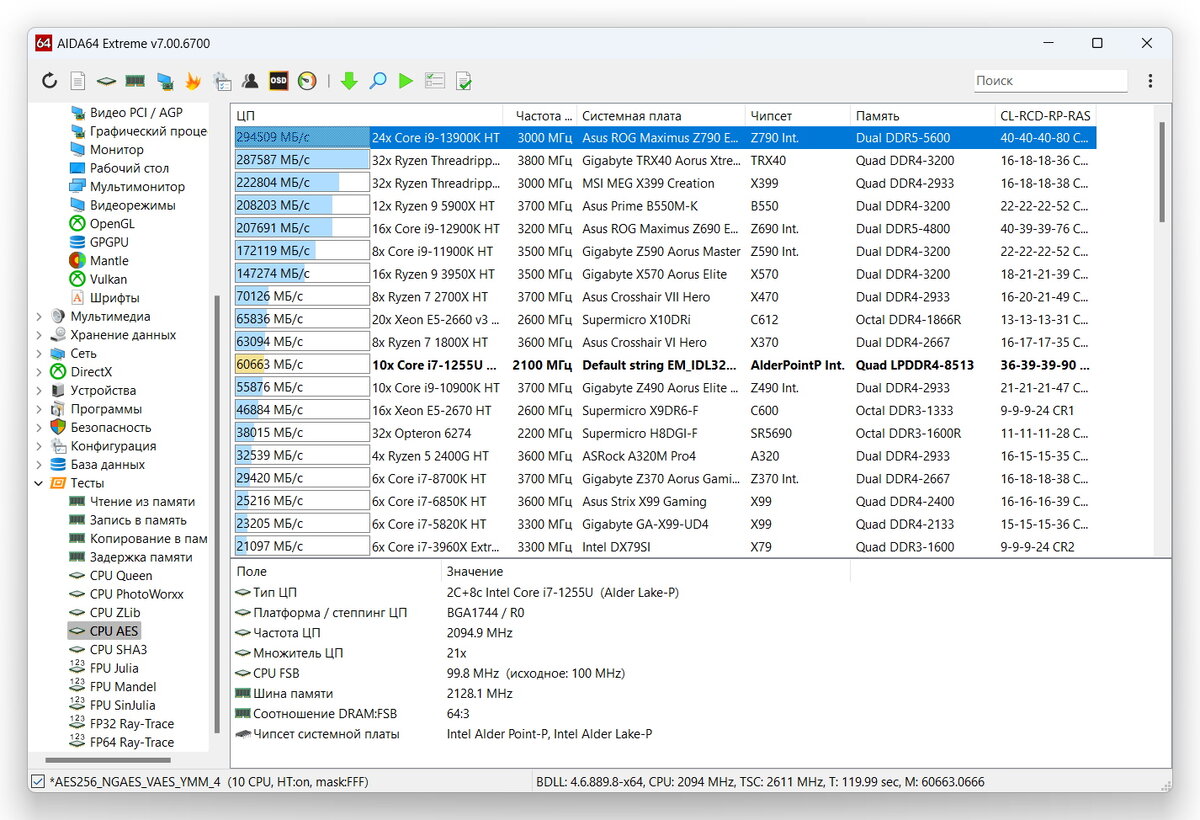Toggle the AES256_NGAES_VAES checkbox in status bar
The height and width of the screenshot is (820, 1200).
(38, 781)
